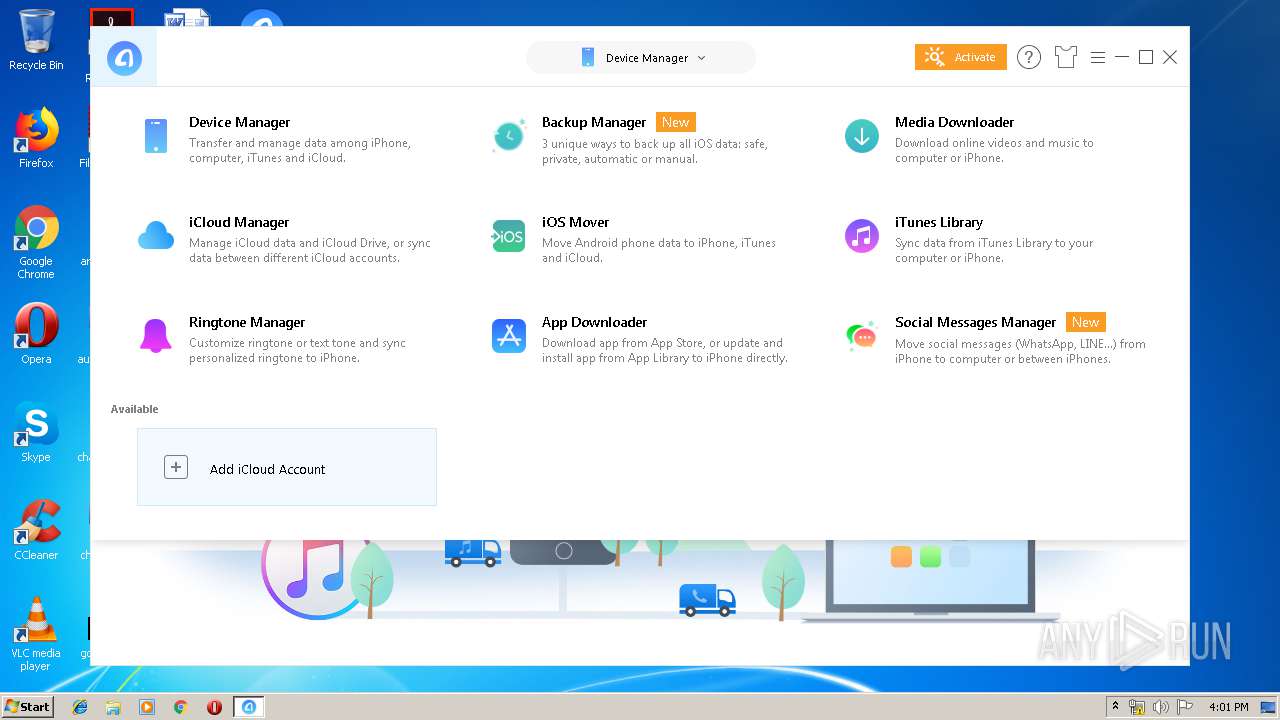This screenshot has height=720, width=1280.
Task: Select the Backup Manager title
Action: click(x=594, y=122)
